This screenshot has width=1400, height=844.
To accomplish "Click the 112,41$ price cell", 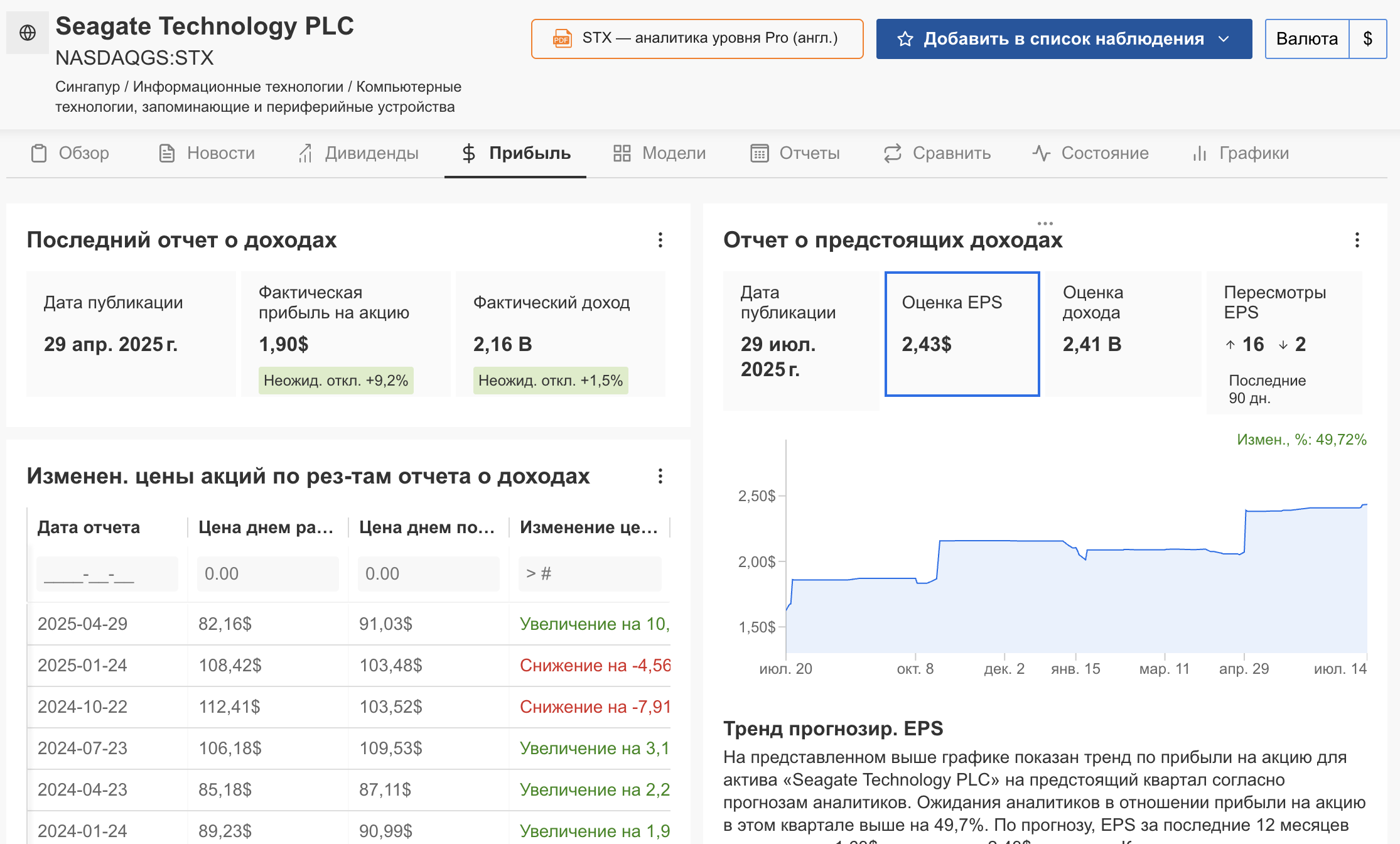I will pyautogui.click(x=230, y=707).
